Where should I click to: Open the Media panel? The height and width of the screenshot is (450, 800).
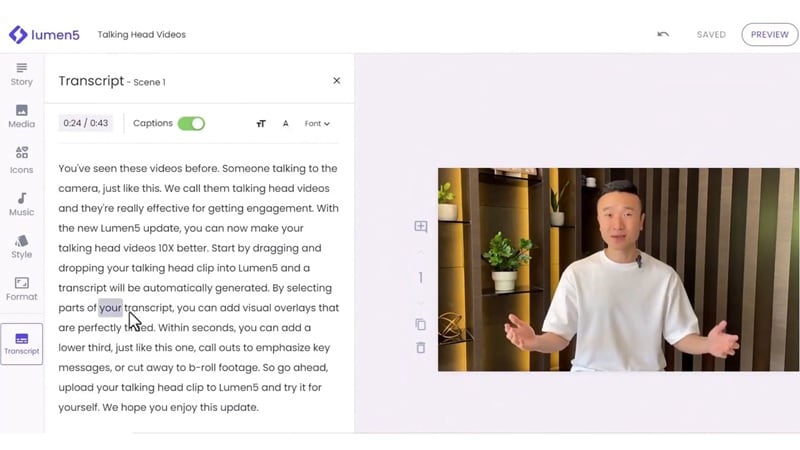[21, 116]
